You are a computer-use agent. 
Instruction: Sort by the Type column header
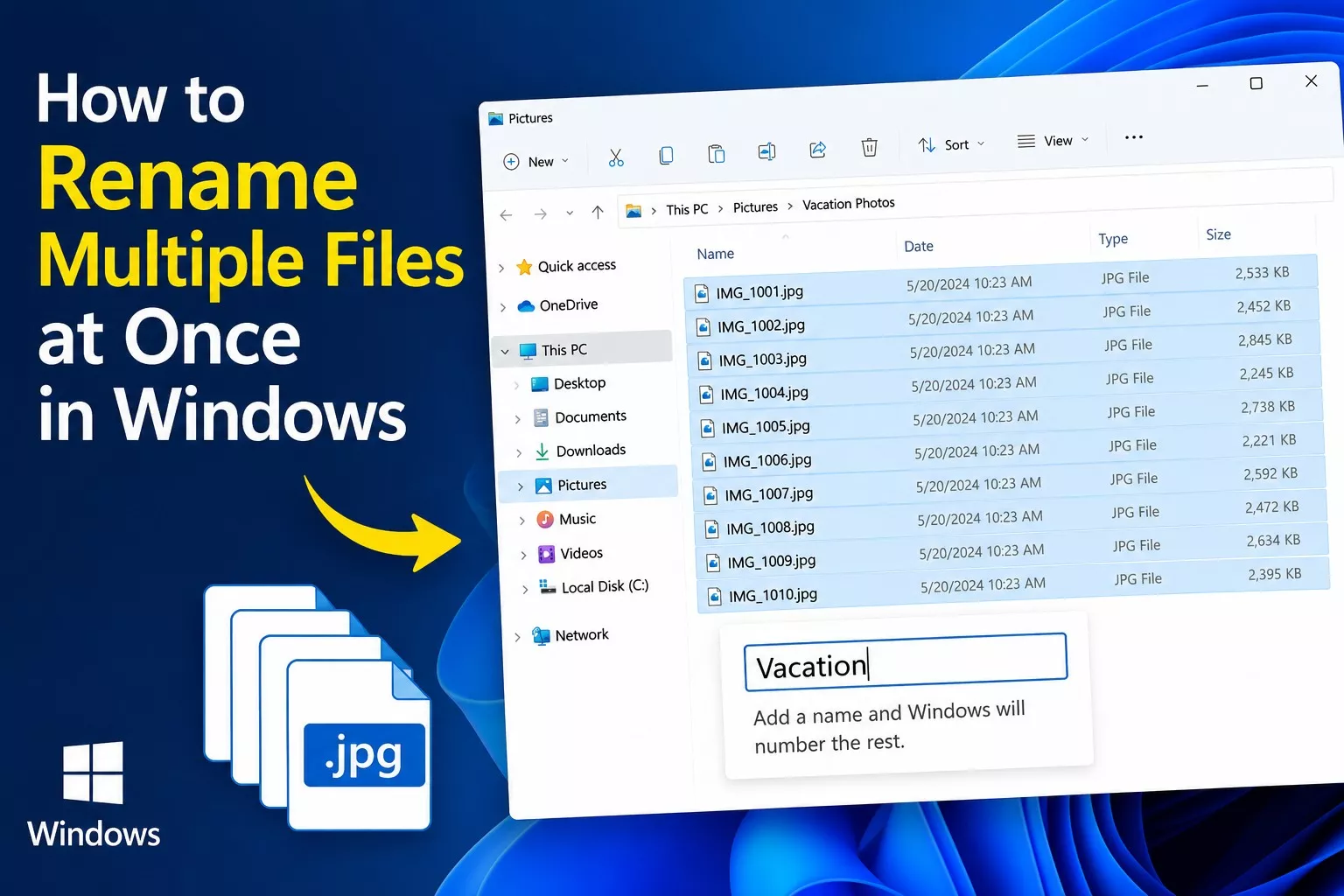pyautogui.click(x=1113, y=239)
